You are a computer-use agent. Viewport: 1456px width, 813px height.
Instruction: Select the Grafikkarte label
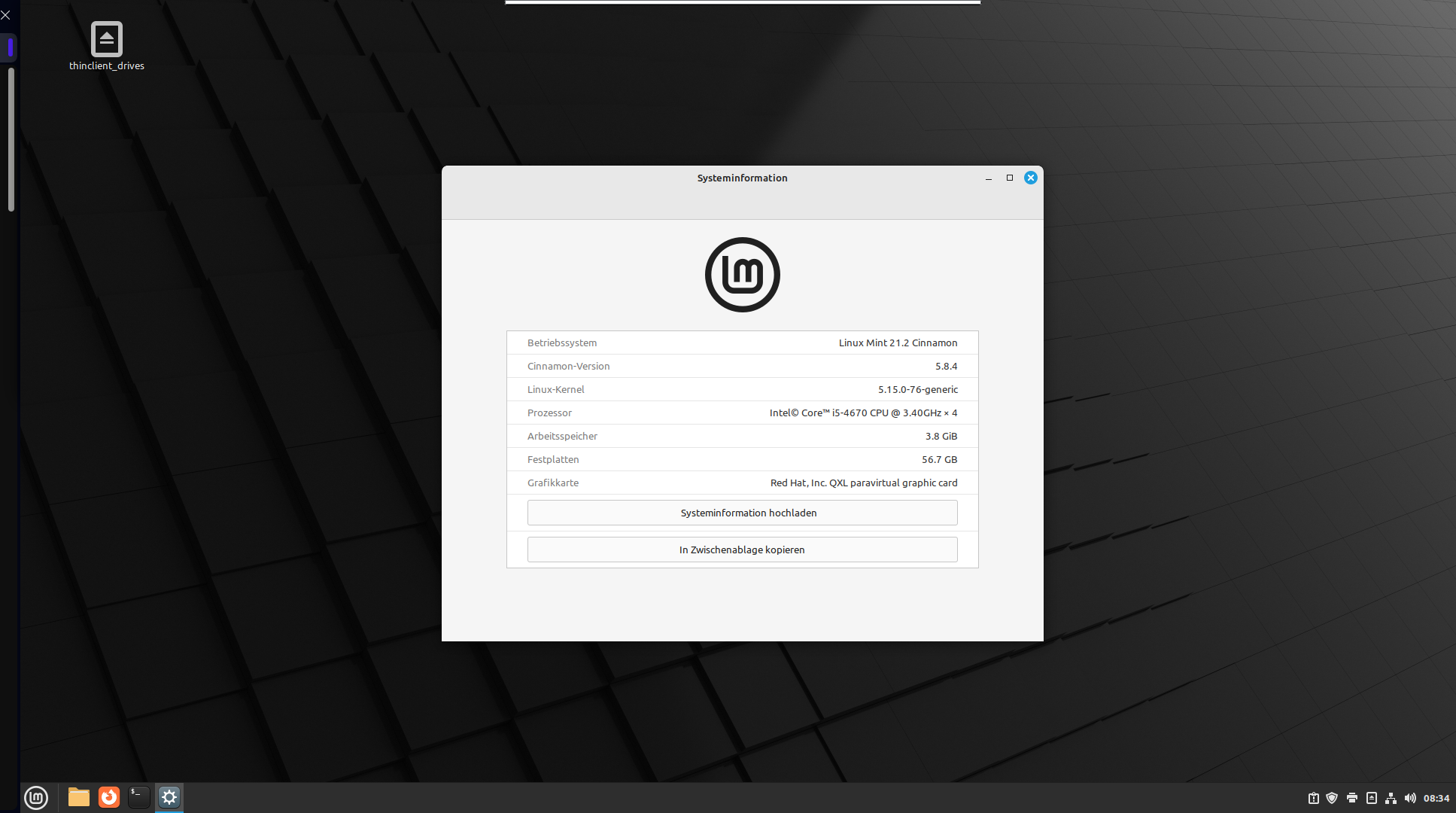553,483
